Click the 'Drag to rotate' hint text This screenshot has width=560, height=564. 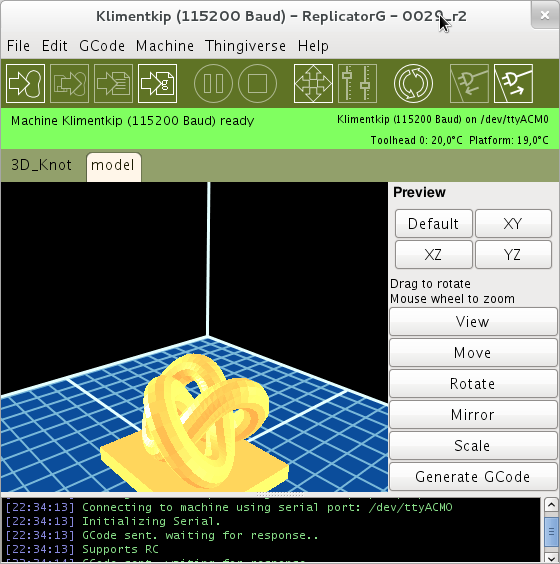tap(431, 284)
